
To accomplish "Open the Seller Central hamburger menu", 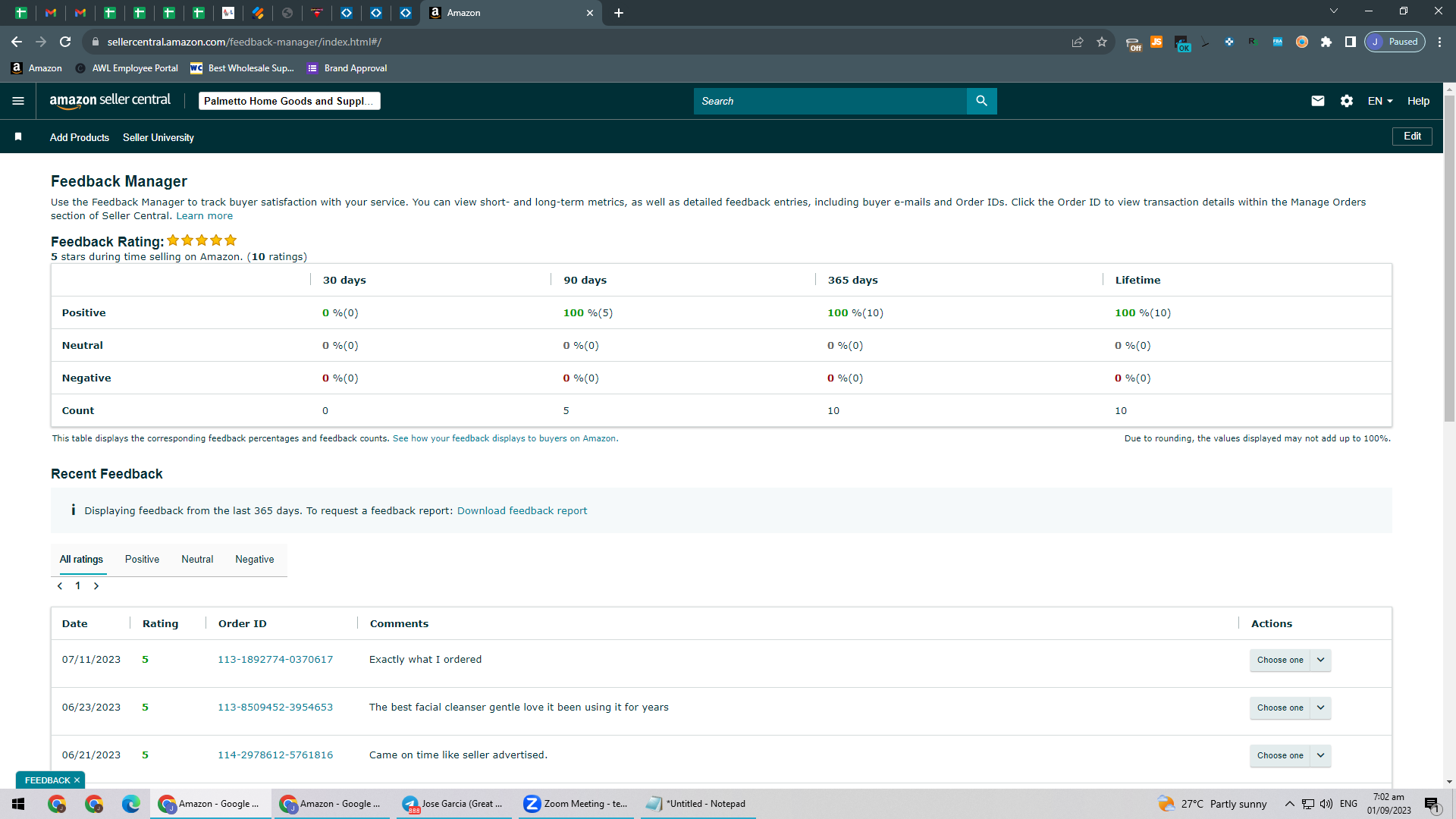I will coord(18,101).
